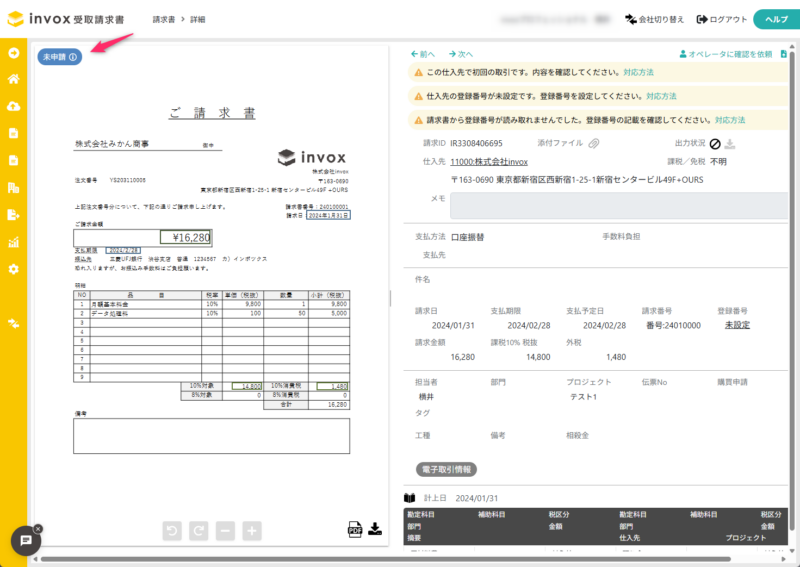Image resolution: width=800 pixels, height=567 pixels.
Task: Click 詳細 breadcrumb
Action: (x=198, y=19)
